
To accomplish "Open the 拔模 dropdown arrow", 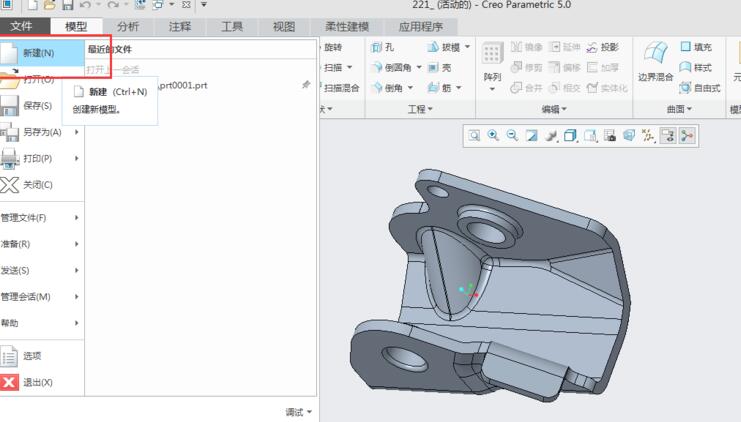I will pyautogui.click(x=467, y=47).
